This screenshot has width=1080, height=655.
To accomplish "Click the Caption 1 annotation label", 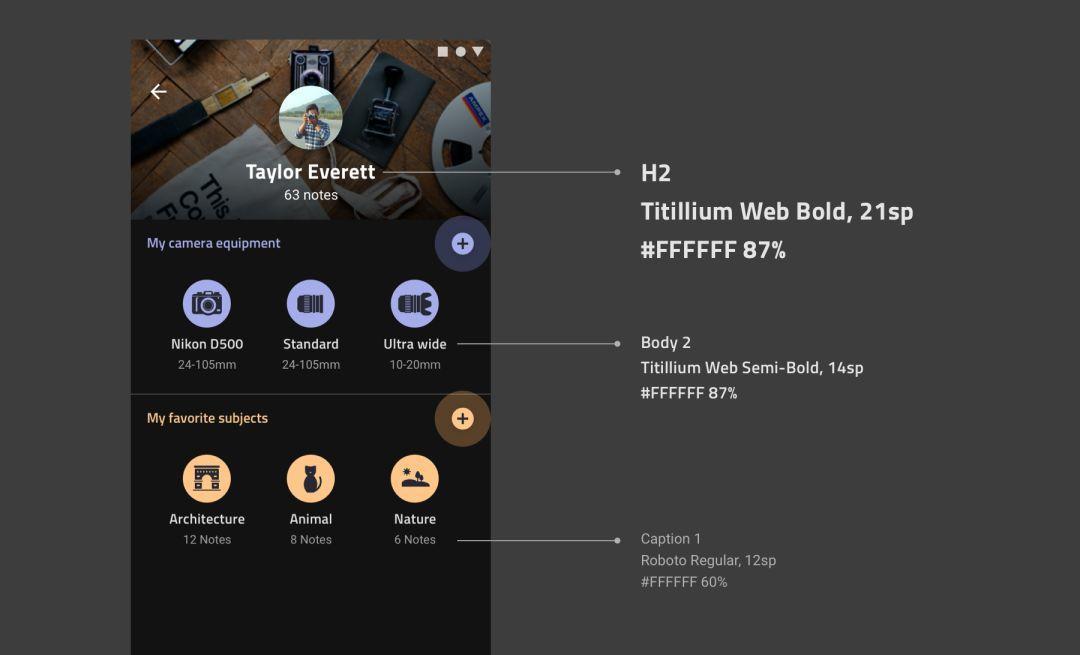I will (670, 539).
